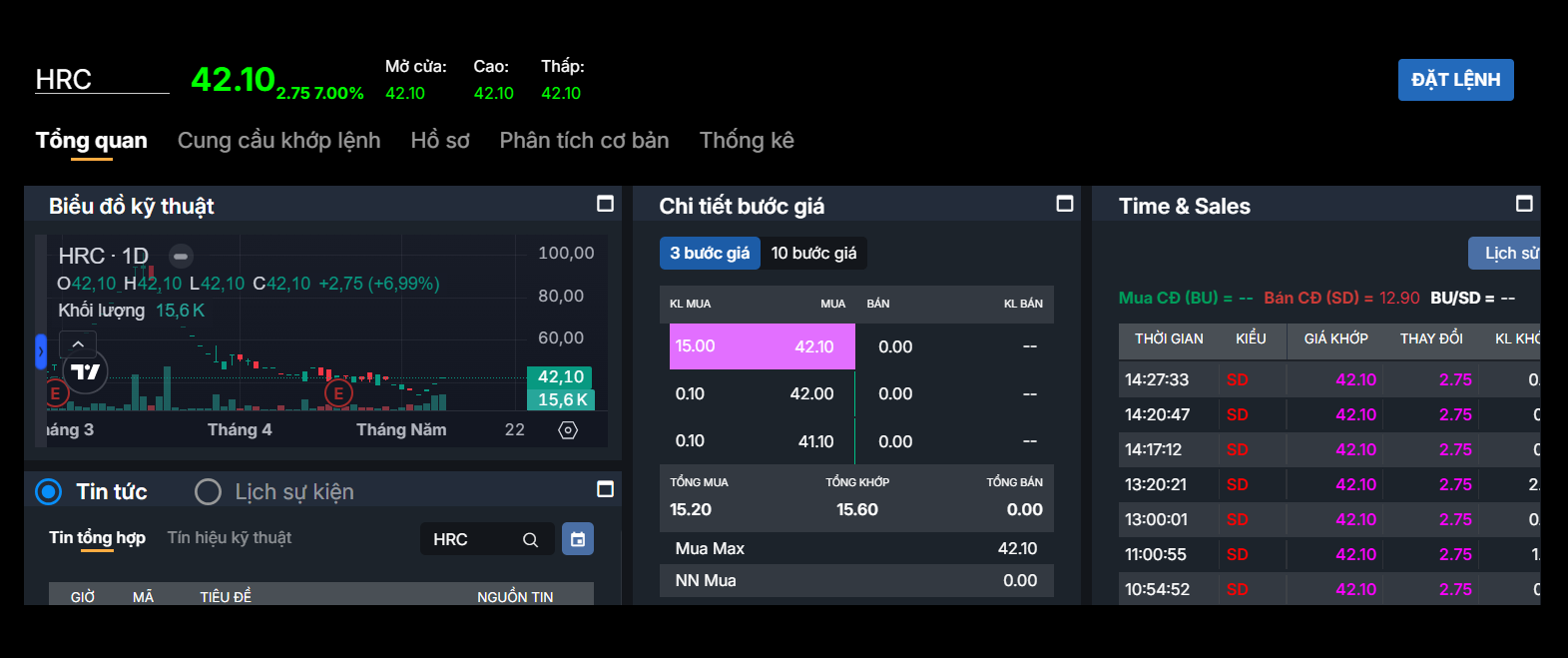The image size is (1568, 658).
Task: Open chart settings hexagon icon
Action: [x=568, y=430]
